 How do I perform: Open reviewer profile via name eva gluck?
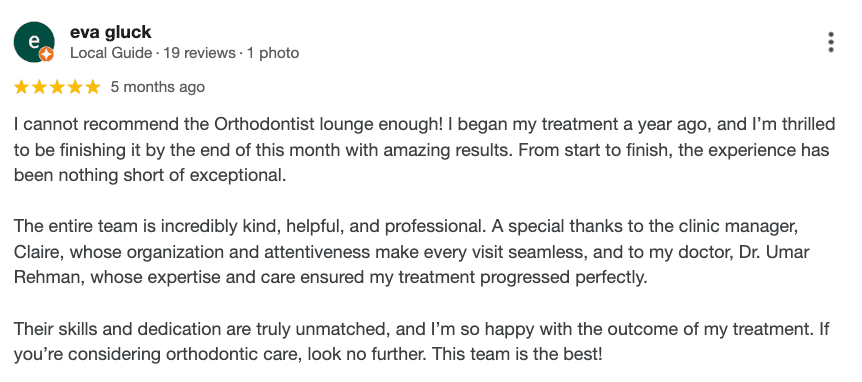pos(110,32)
